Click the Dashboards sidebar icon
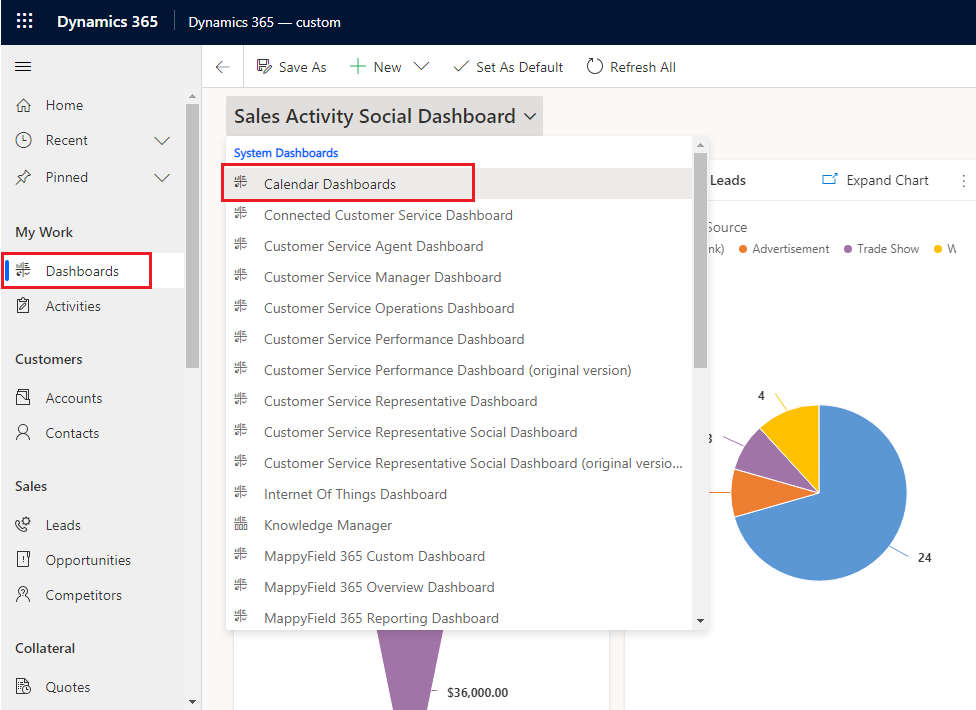The height and width of the screenshot is (710, 976). 23,270
